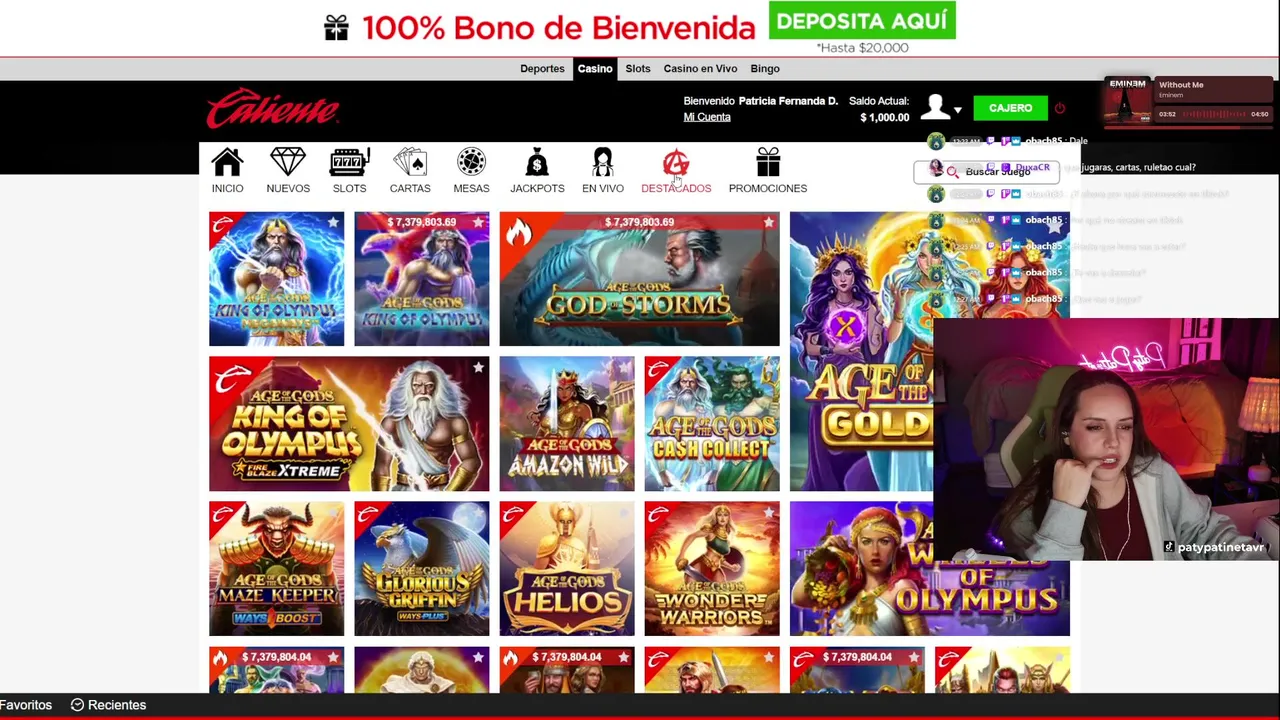
Task: Open the Mi Cuenta link
Action: (707, 117)
